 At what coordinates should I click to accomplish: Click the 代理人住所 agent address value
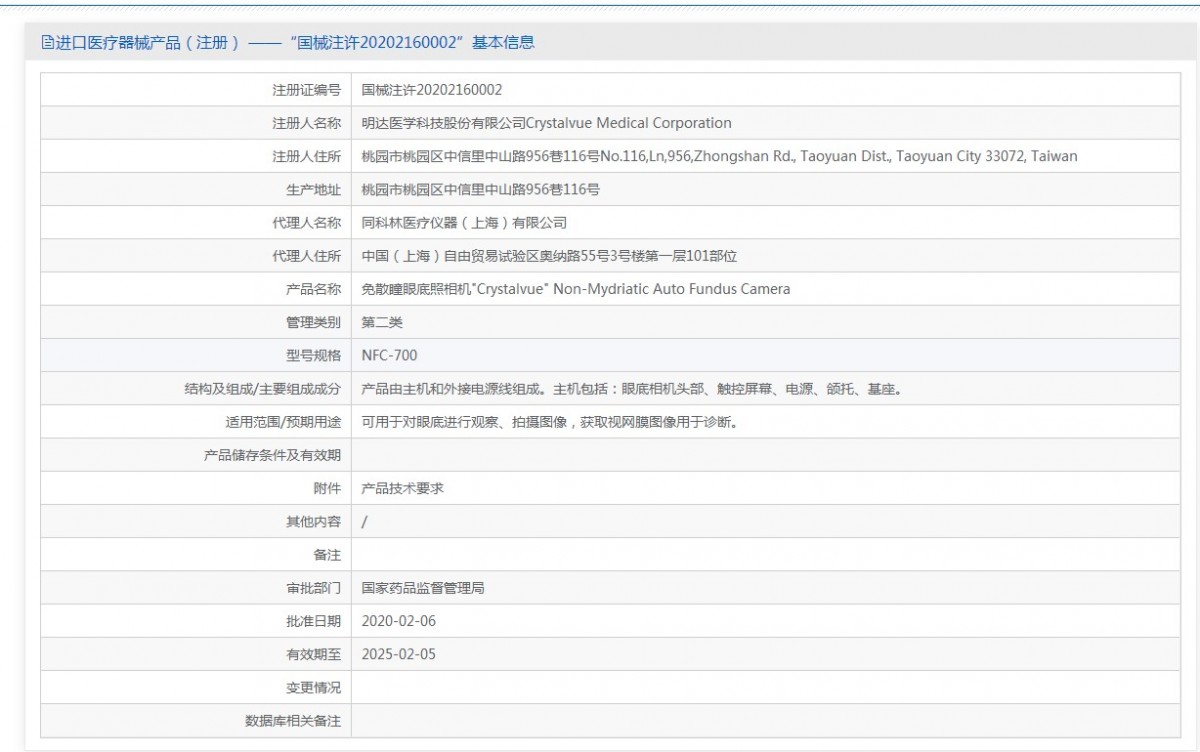coord(549,256)
